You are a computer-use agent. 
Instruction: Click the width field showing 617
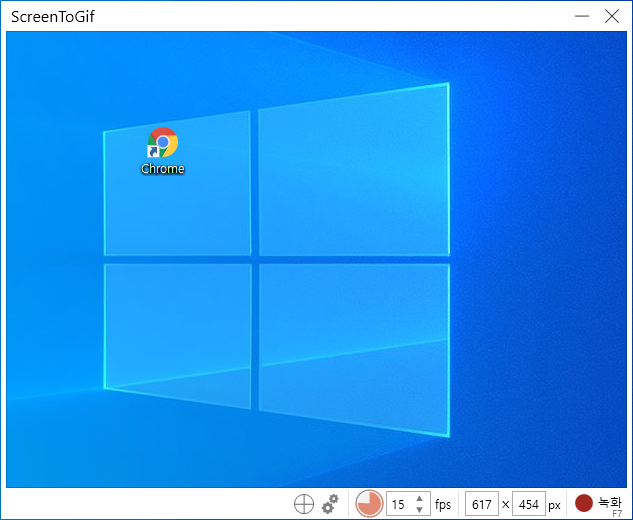tap(482, 504)
